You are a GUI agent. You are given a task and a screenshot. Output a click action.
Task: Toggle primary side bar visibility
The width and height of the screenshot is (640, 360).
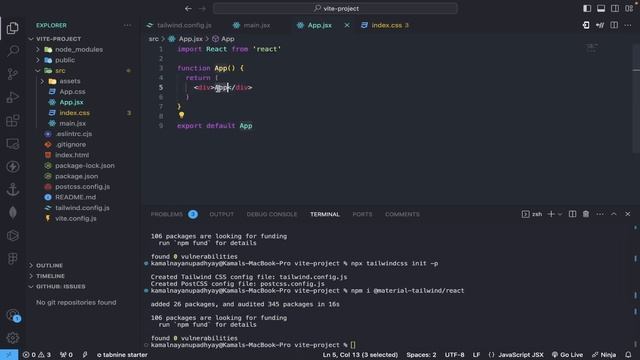587,9
